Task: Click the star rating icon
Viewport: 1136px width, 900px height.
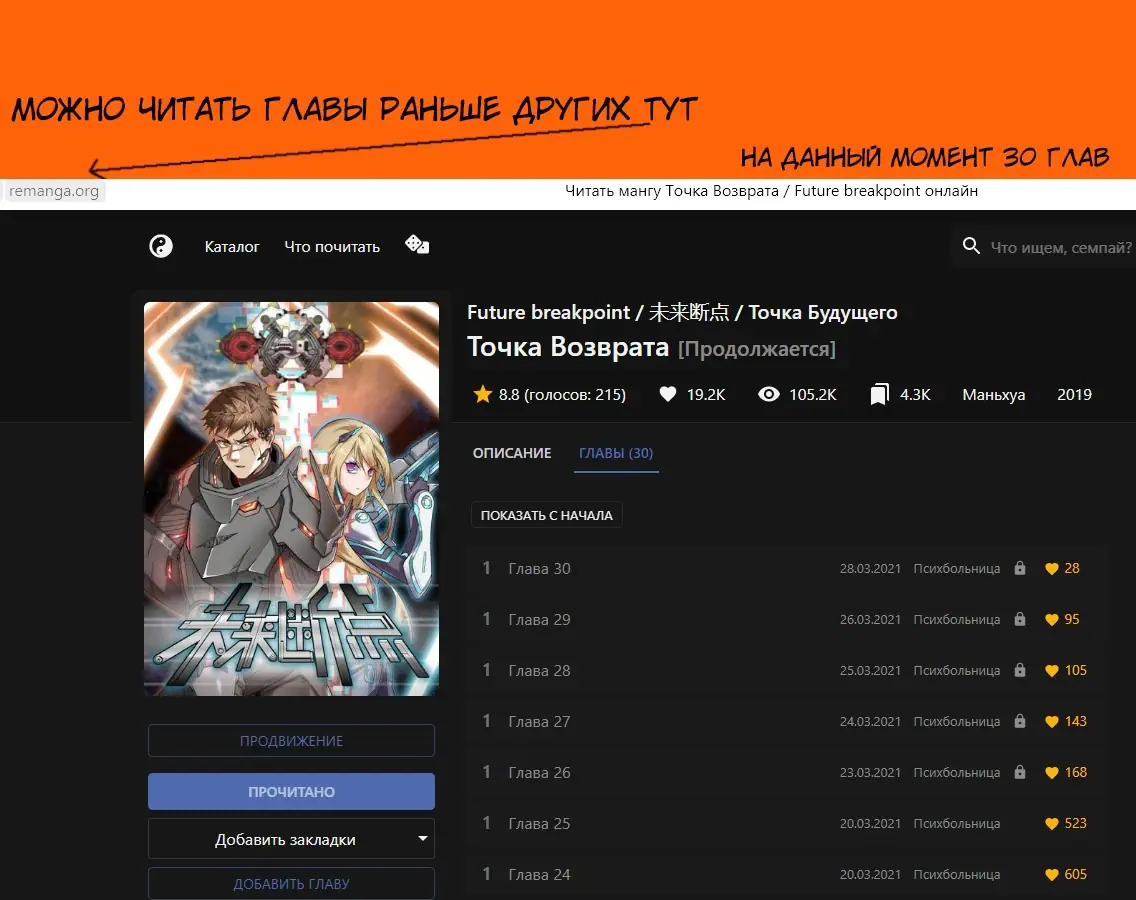Action: pos(483,394)
